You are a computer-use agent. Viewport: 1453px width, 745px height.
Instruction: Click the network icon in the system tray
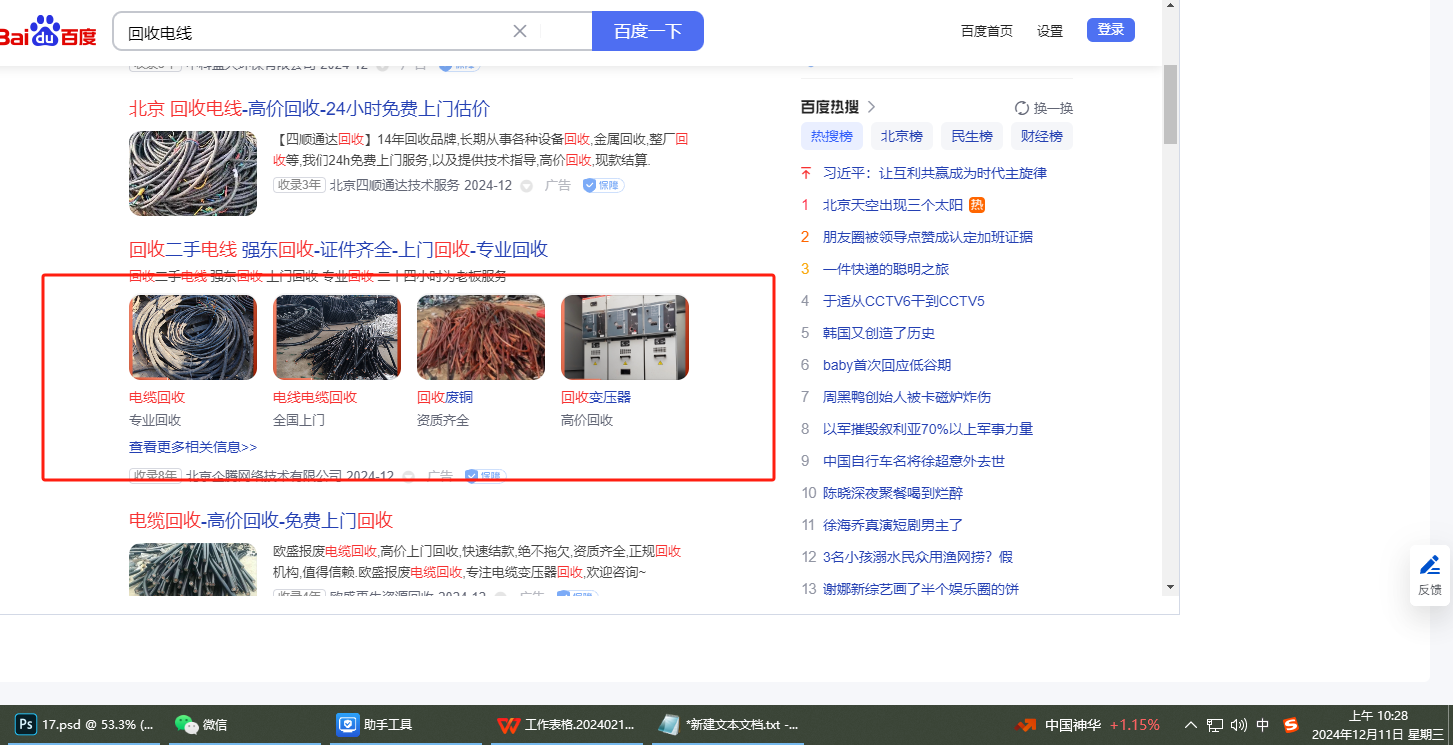click(1215, 725)
